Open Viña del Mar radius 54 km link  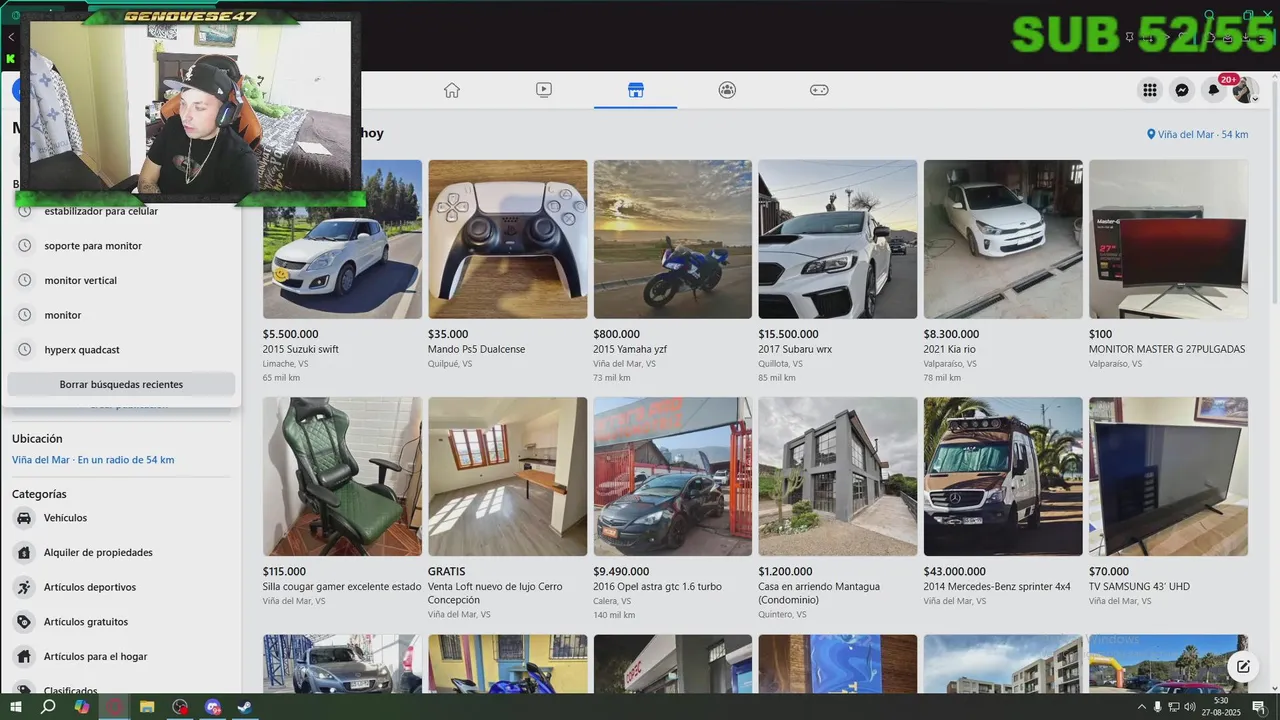pos(93,460)
